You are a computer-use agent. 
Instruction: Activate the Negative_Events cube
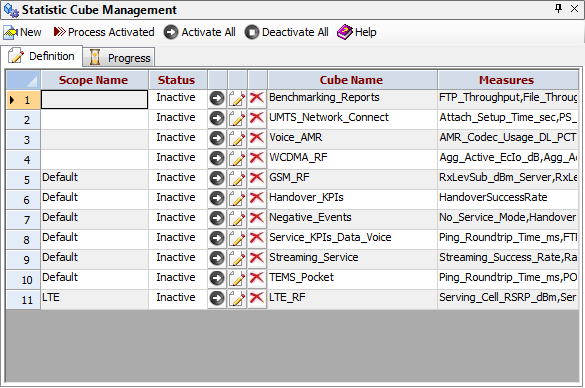click(217, 218)
